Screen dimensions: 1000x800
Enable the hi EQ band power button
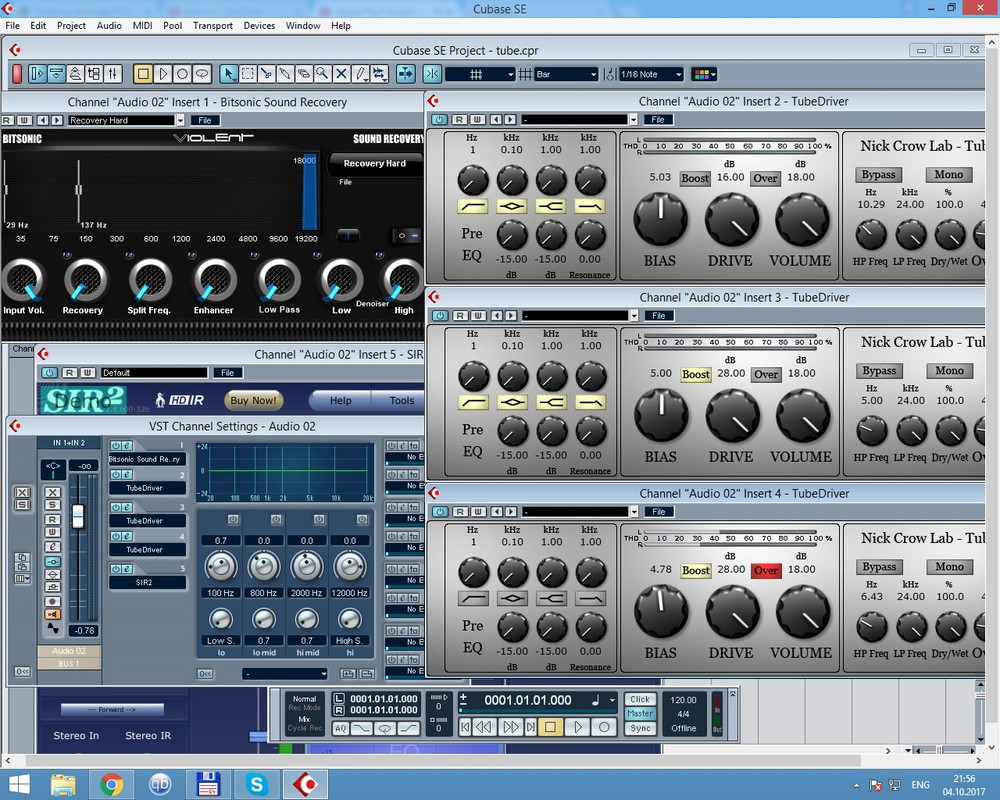pyautogui.click(x=362, y=519)
